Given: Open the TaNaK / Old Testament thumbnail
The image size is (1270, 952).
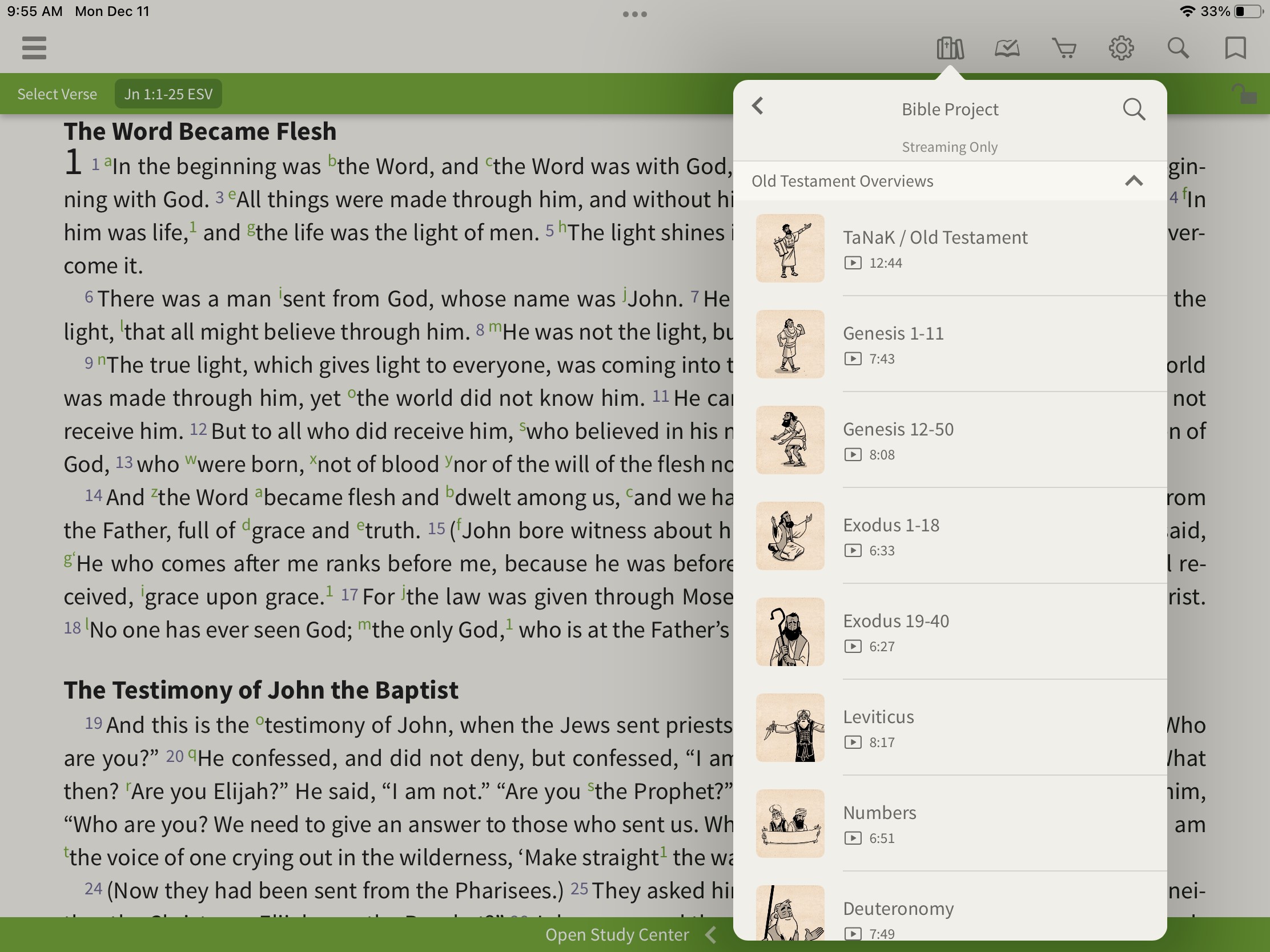Looking at the screenshot, I should point(790,248).
